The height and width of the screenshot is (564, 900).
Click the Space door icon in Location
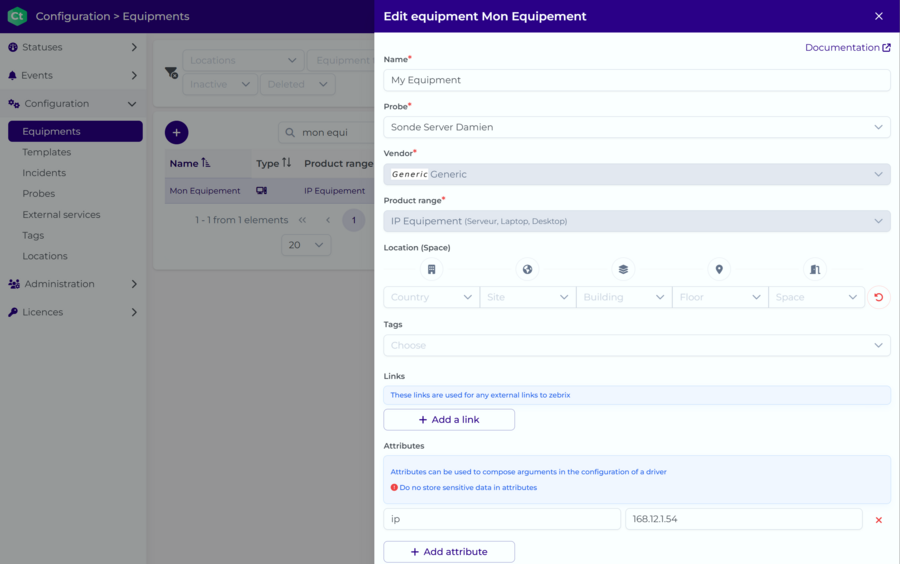click(x=814, y=269)
